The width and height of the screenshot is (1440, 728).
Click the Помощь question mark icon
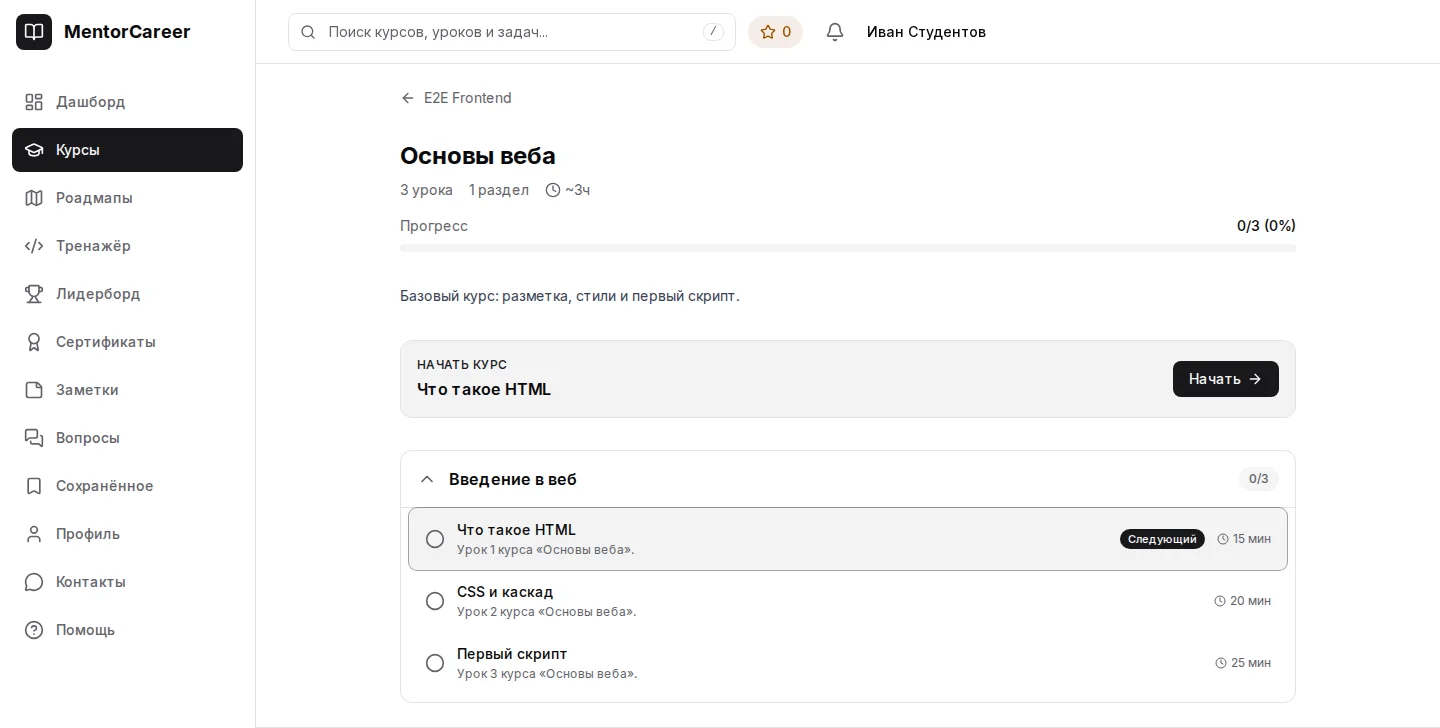pos(34,630)
